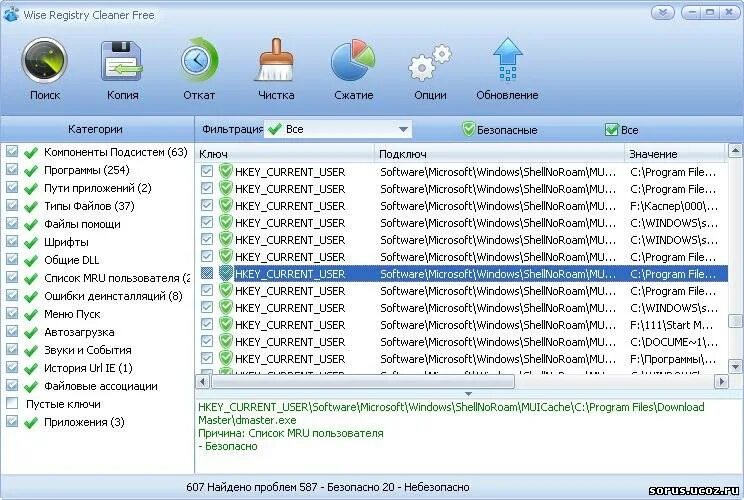The width and height of the screenshot is (744, 500).
Task: Toggle Ошибки деинсталляций (8) checkbox
Action: (x=12, y=296)
